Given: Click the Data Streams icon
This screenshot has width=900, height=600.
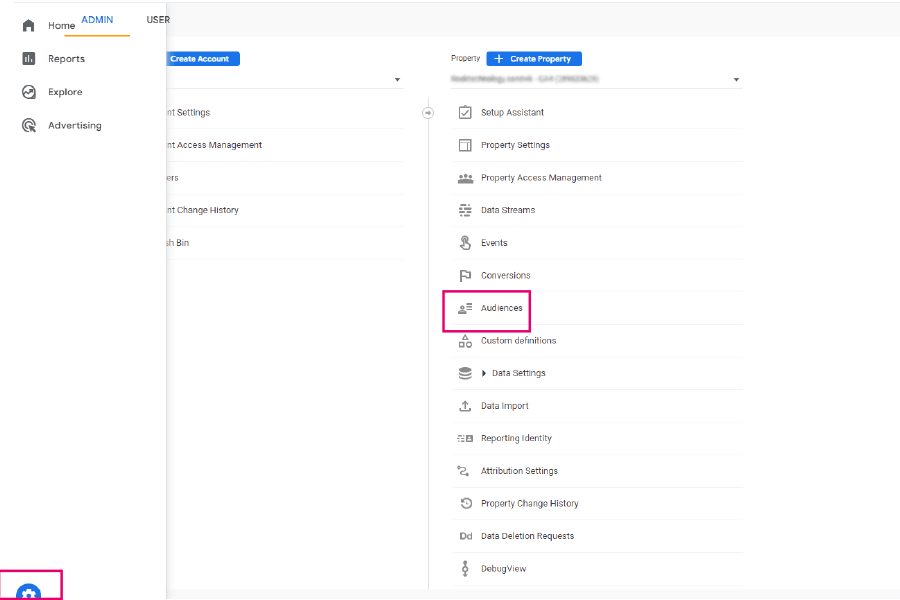Looking at the screenshot, I should 465,210.
